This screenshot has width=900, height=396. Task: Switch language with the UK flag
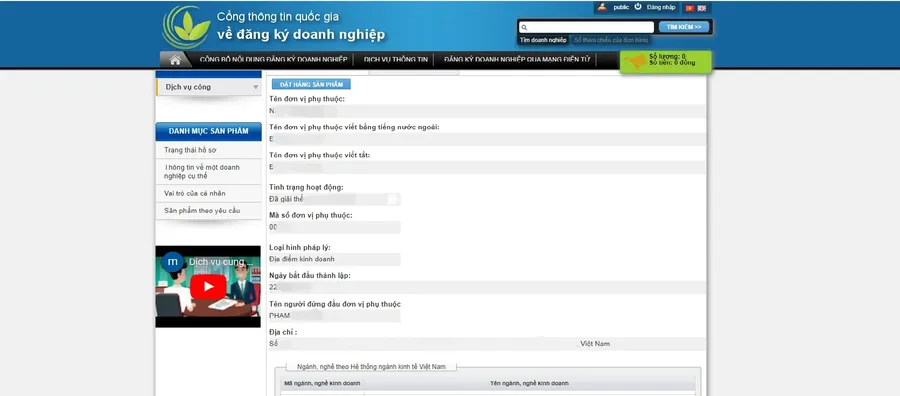click(x=701, y=8)
